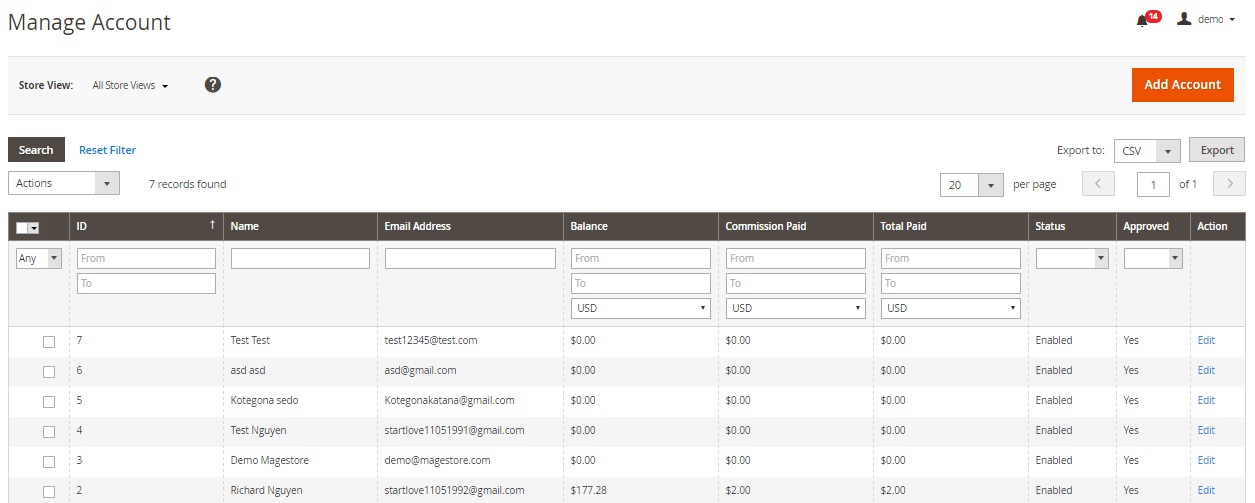Open the Status filter dropdown

(1072, 258)
